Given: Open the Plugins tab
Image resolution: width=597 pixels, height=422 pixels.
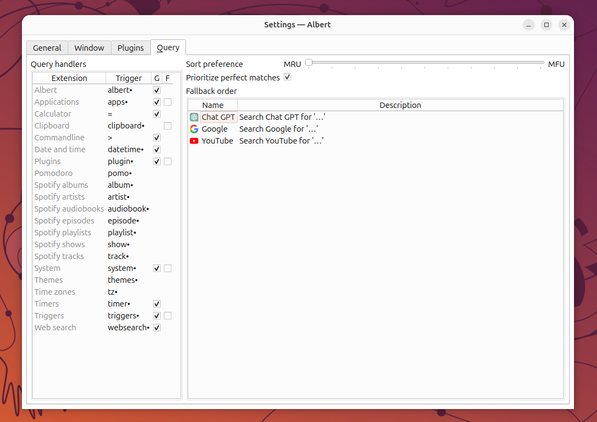Looking at the screenshot, I should pos(130,48).
